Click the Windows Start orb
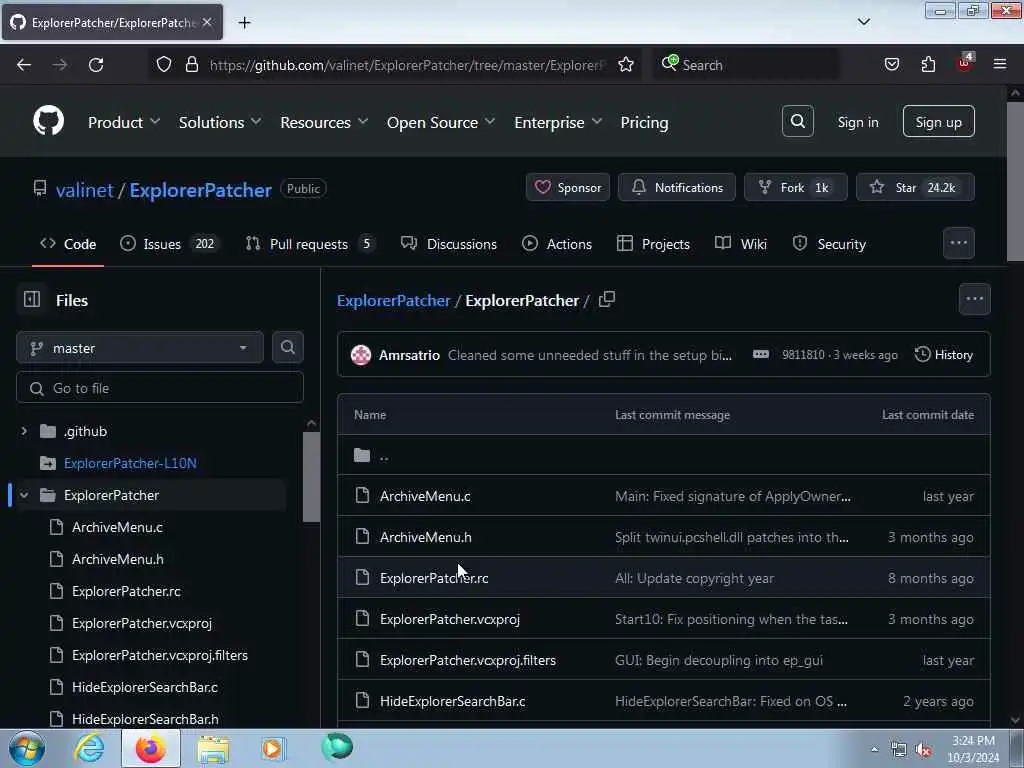The height and width of the screenshot is (768, 1024). pos(27,748)
